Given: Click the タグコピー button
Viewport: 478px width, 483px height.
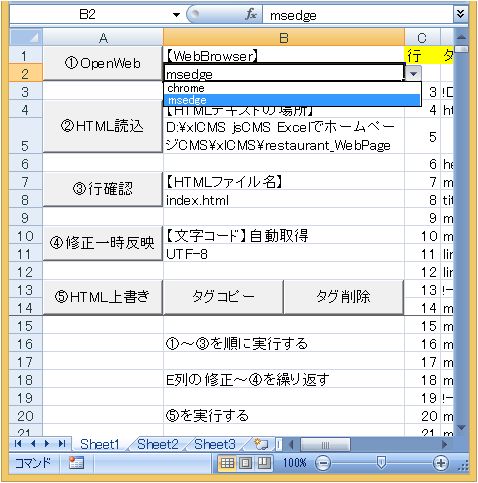Looking at the screenshot, I should pos(223,297).
